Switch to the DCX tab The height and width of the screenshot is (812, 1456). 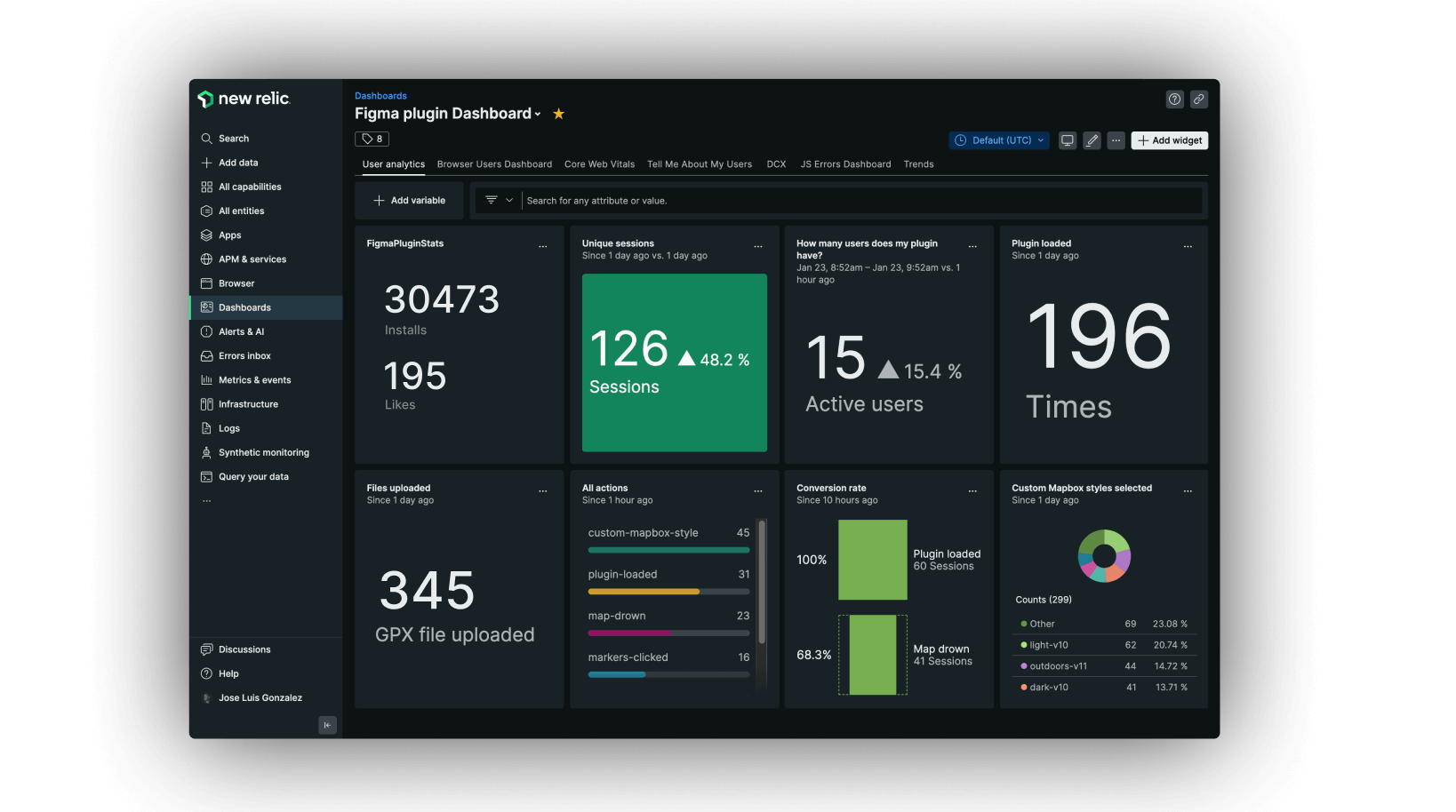[x=776, y=164]
